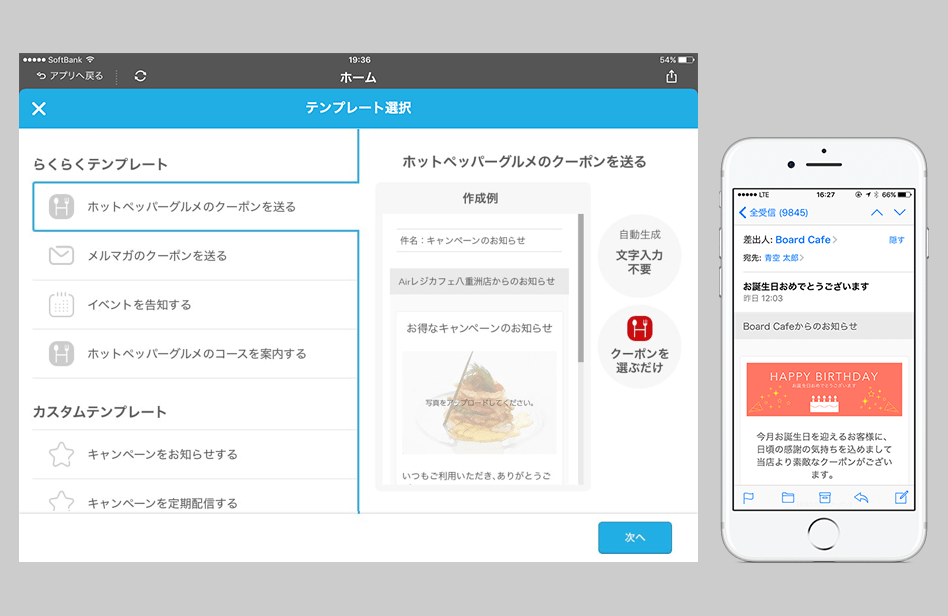Select イベントを告知する template
Image resolution: width=948 pixels, height=616 pixels.
pyautogui.click(x=195, y=305)
